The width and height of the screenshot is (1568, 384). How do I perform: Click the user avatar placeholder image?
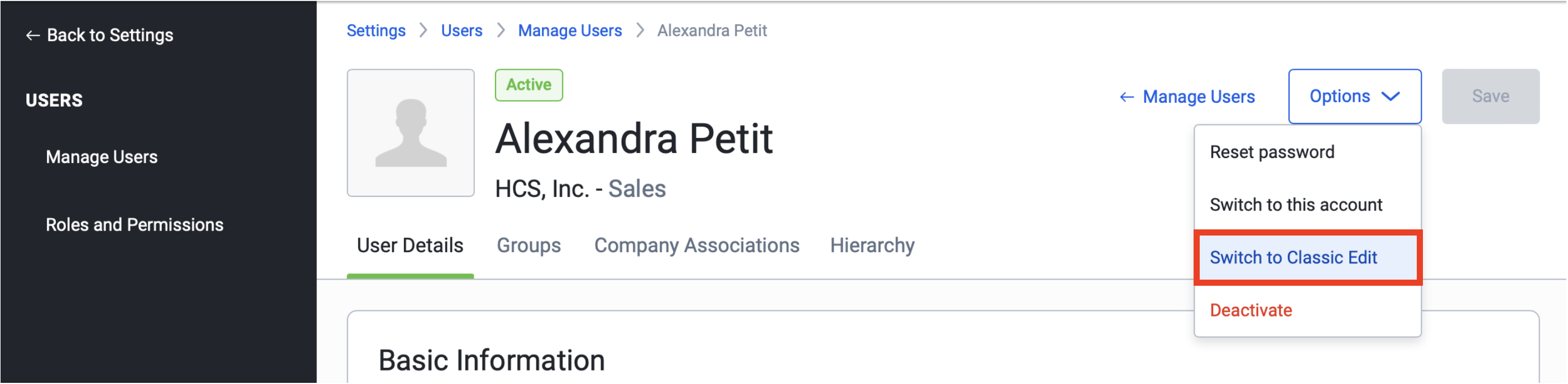click(411, 133)
